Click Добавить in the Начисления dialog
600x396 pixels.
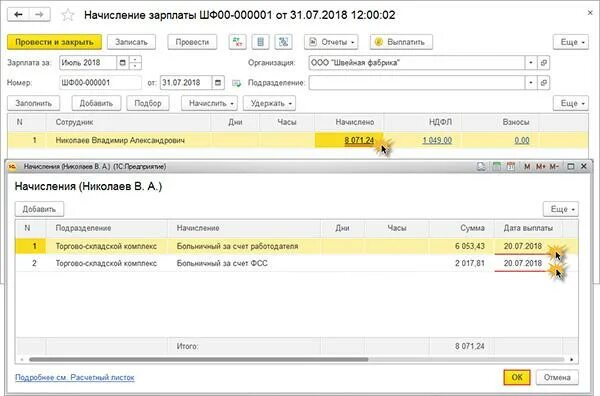click(39, 209)
